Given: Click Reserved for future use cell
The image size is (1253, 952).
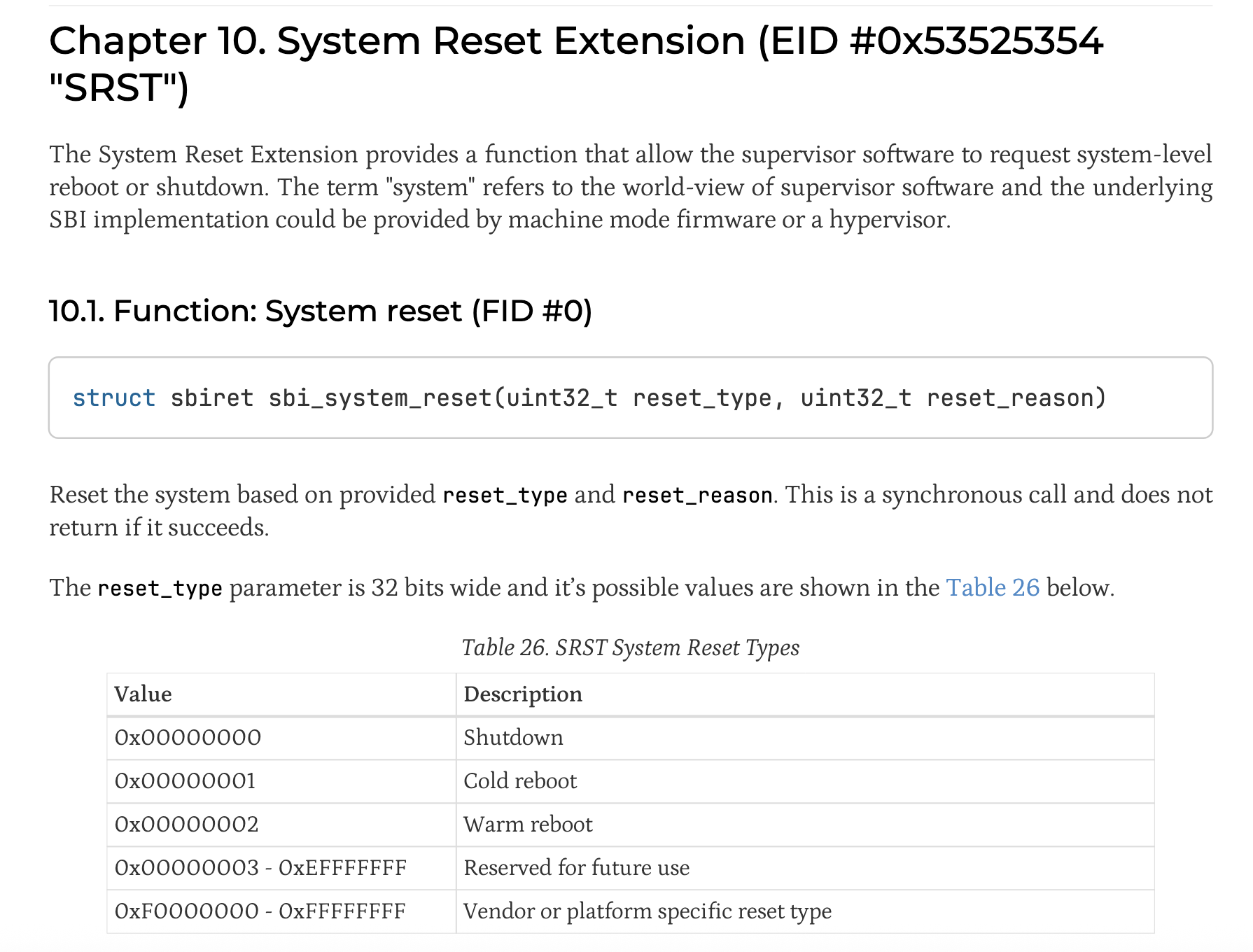Looking at the screenshot, I should click(805, 868).
